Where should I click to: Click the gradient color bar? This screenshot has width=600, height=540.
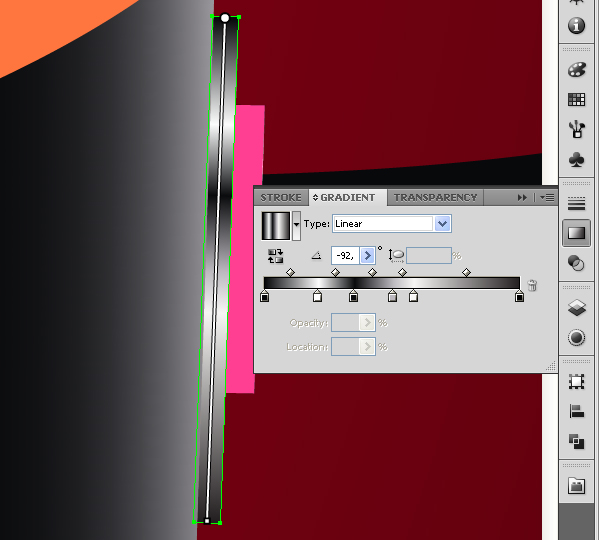(392, 283)
